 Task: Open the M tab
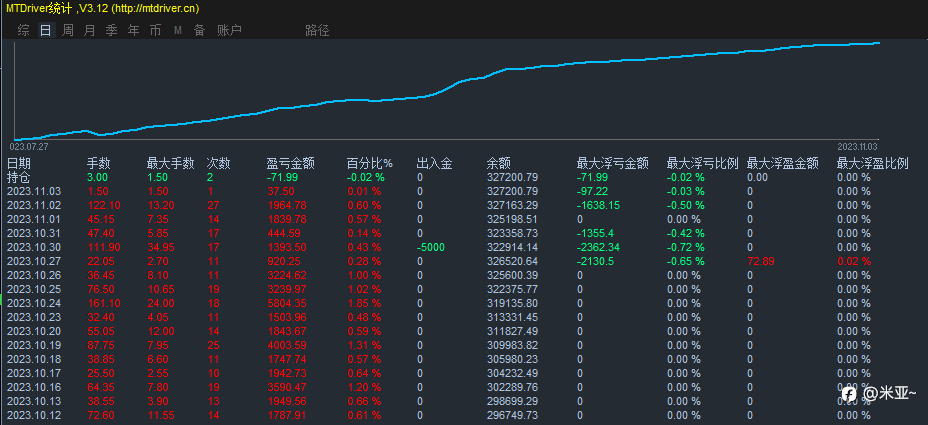pos(178,30)
